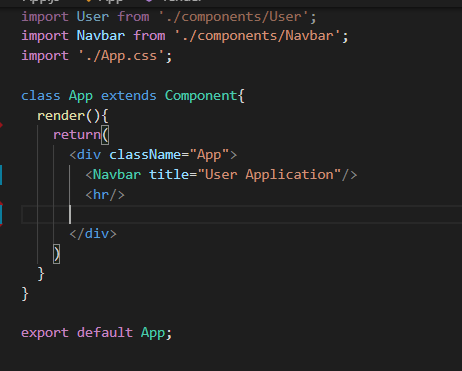The width and height of the screenshot is (462, 371).
Task: Click the './components/User' path string
Action: click(233, 17)
